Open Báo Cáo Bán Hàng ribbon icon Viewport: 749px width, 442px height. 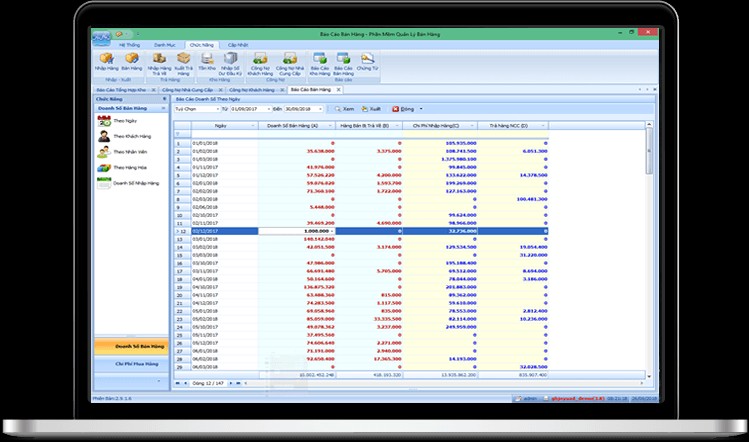tap(343, 58)
